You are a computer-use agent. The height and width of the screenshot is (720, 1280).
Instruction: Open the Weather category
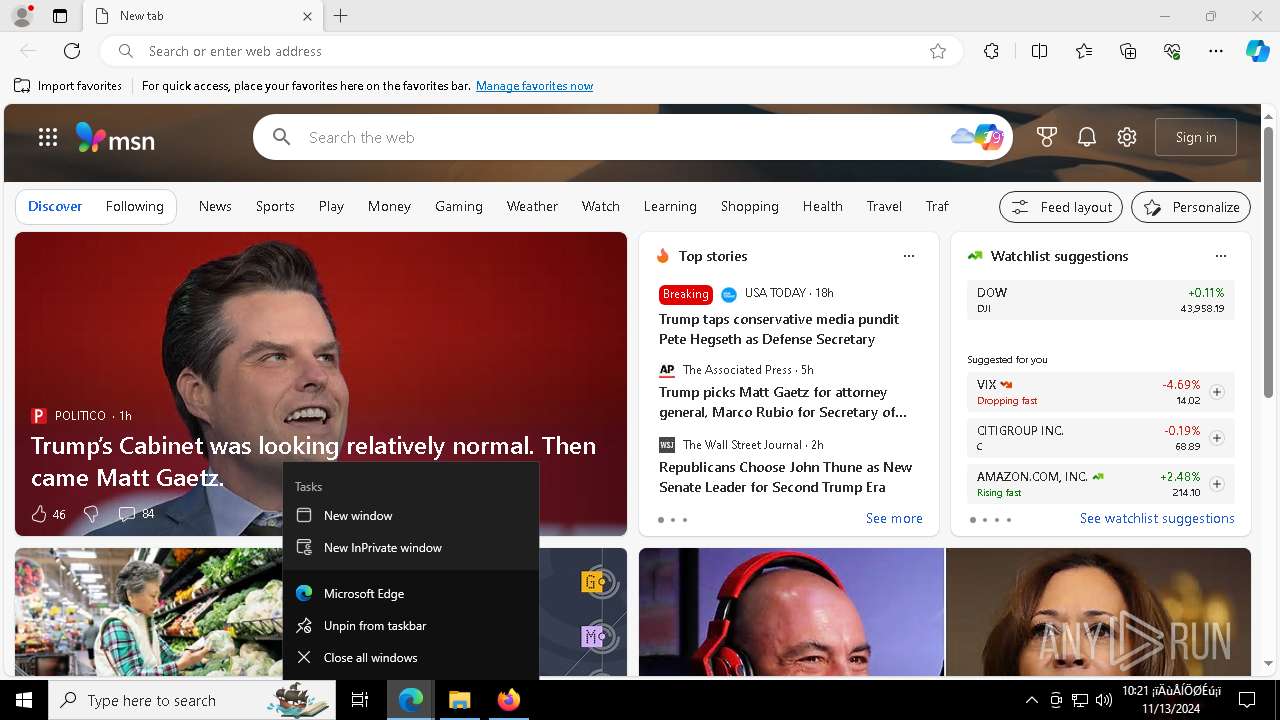532,206
